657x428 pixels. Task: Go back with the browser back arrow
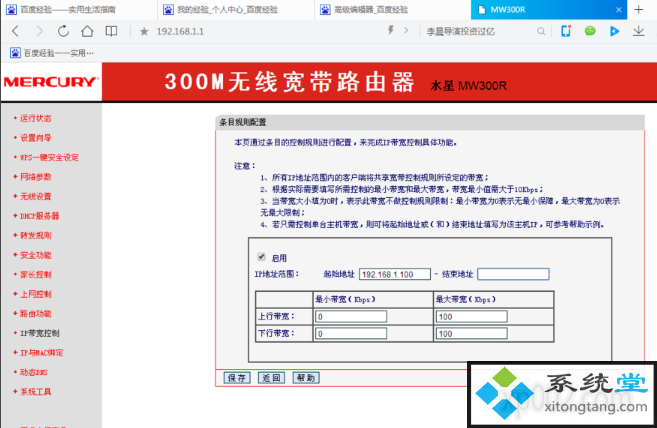click(x=16, y=31)
